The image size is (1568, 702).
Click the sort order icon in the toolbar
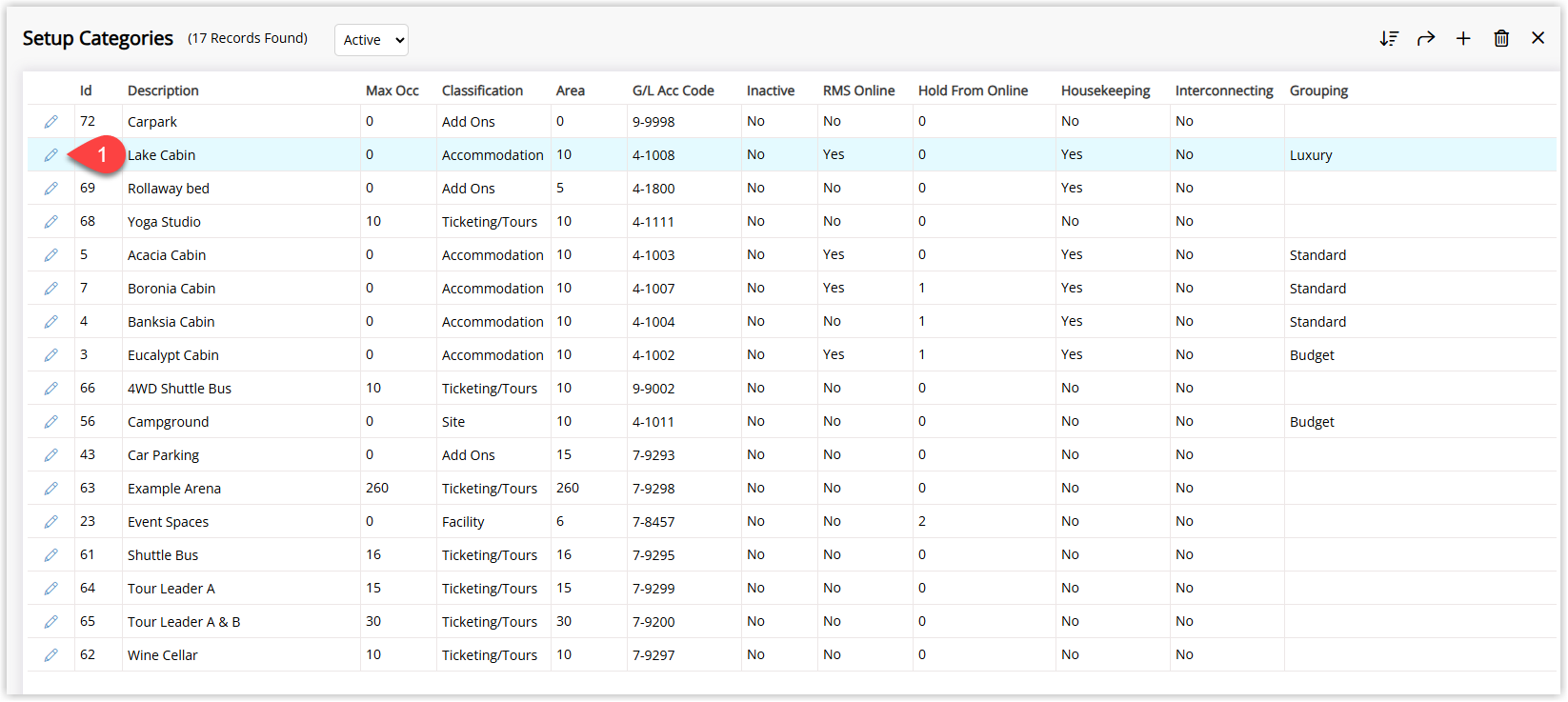(1389, 38)
